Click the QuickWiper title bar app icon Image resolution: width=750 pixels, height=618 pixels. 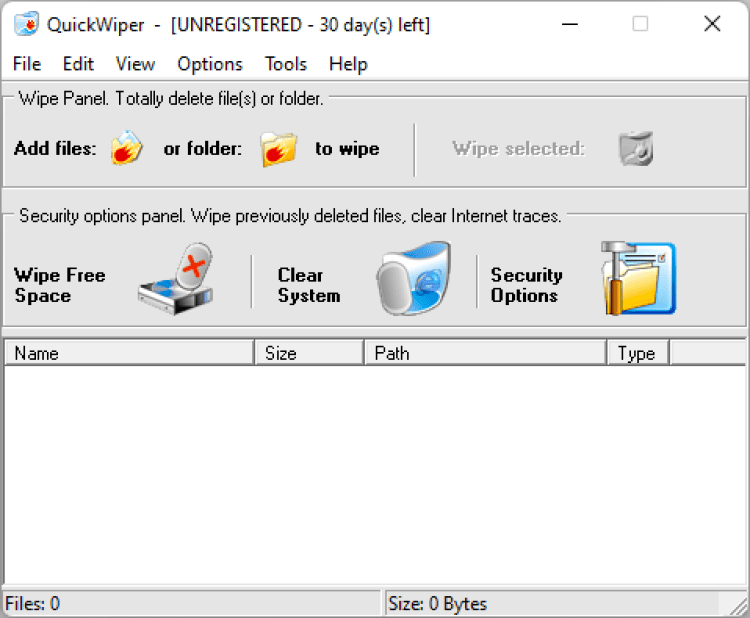[x=26, y=24]
